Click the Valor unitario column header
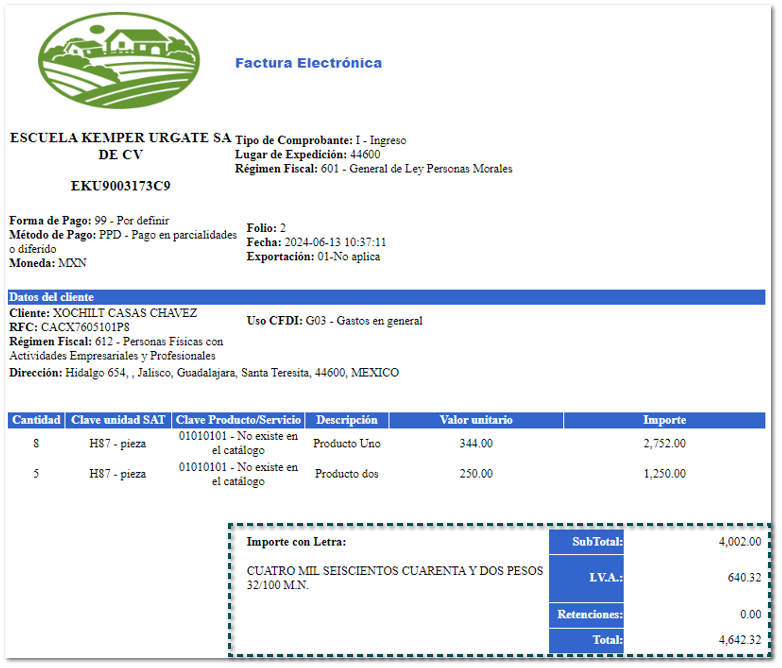This screenshot has width=782, height=668. pyautogui.click(x=475, y=420)
